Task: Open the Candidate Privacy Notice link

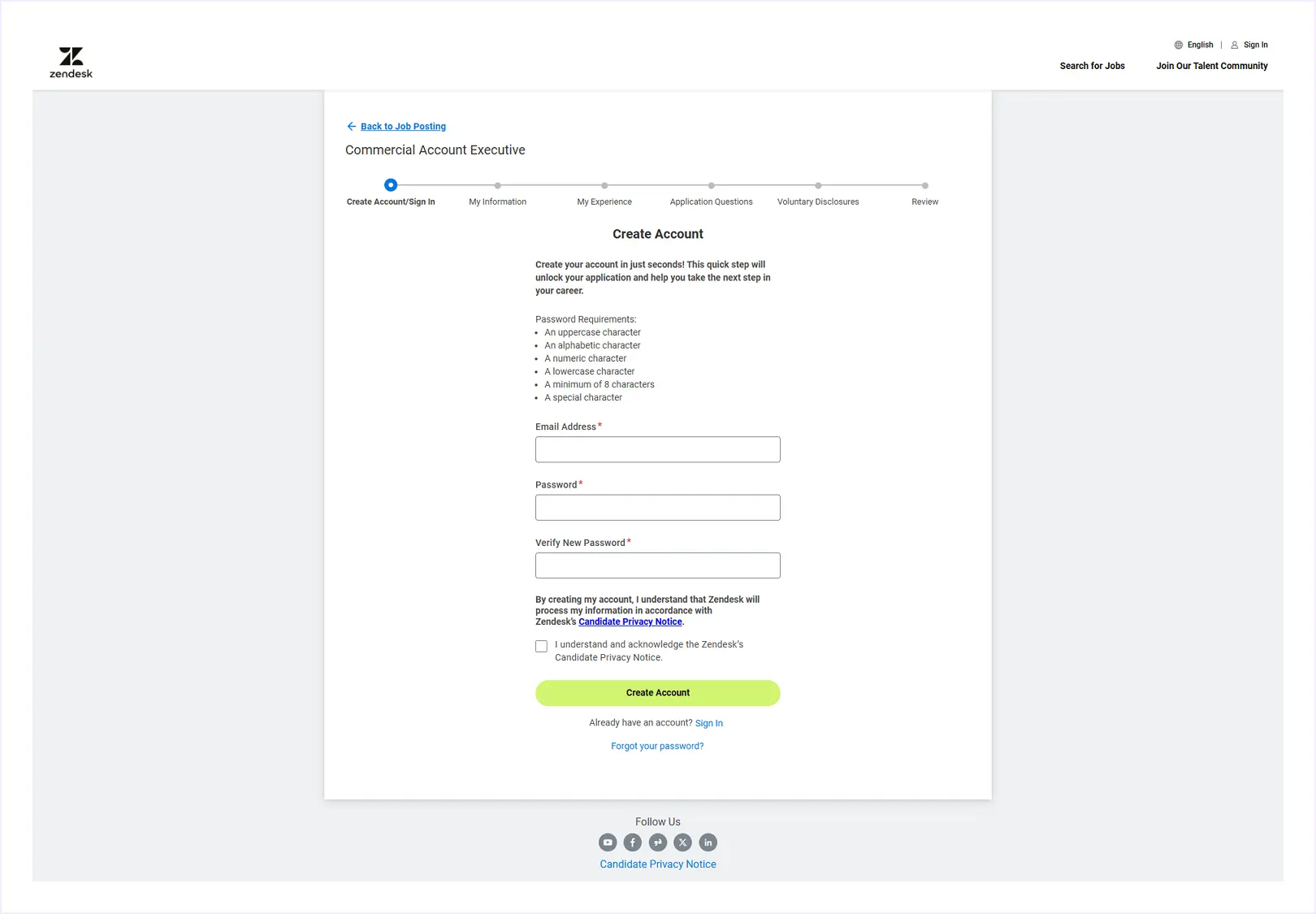Action: [630, 622]
